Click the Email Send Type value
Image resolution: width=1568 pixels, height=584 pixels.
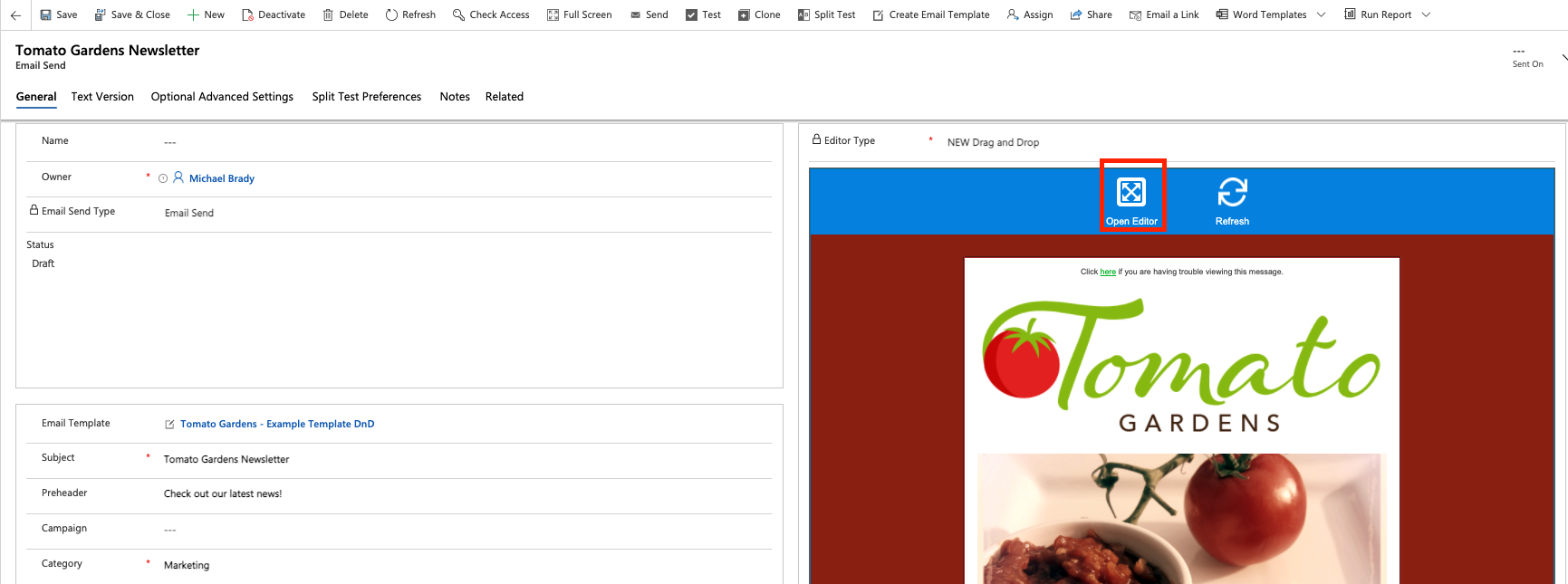189,213
